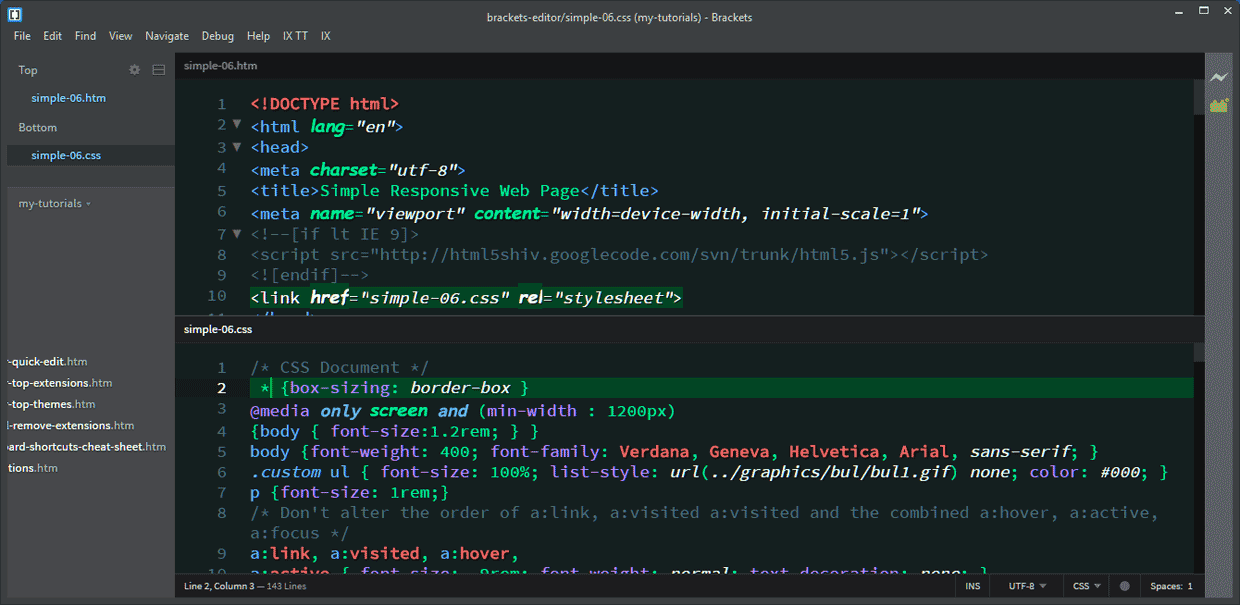Open the my-tutorials project dropdown

click(x=55, y=203)
